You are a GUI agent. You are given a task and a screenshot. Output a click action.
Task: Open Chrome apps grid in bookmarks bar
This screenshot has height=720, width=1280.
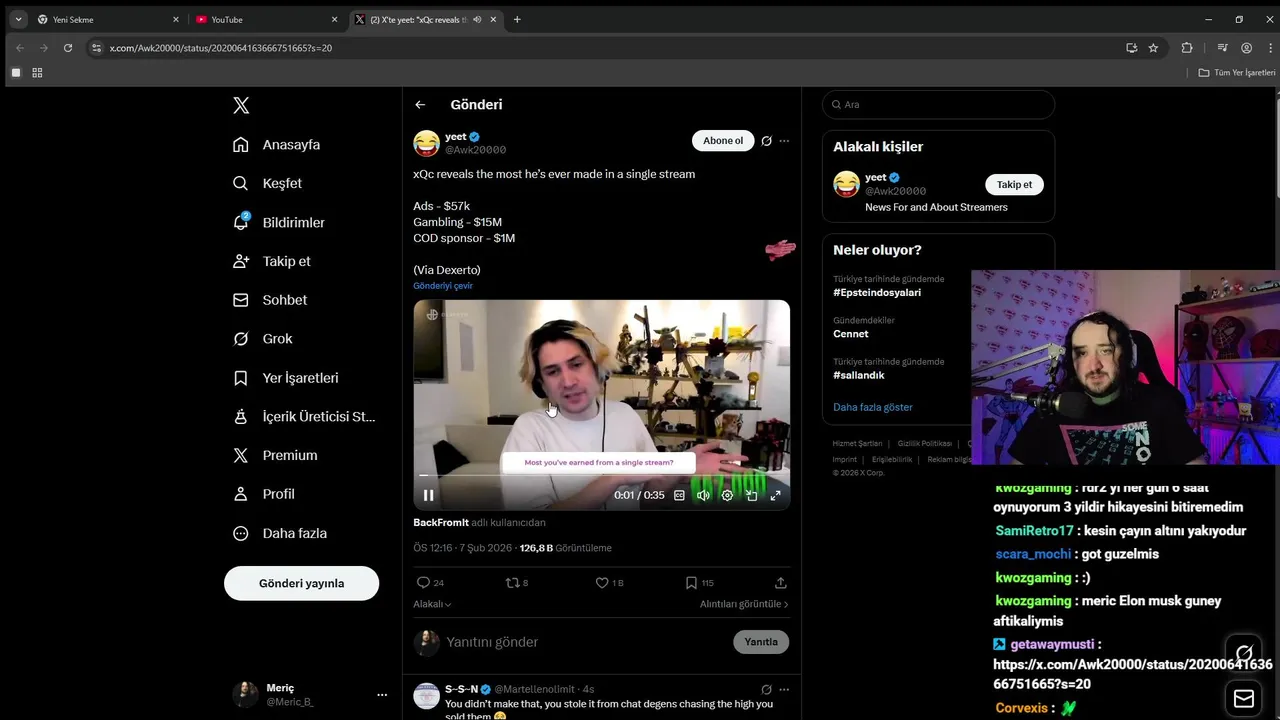point(37,73)
